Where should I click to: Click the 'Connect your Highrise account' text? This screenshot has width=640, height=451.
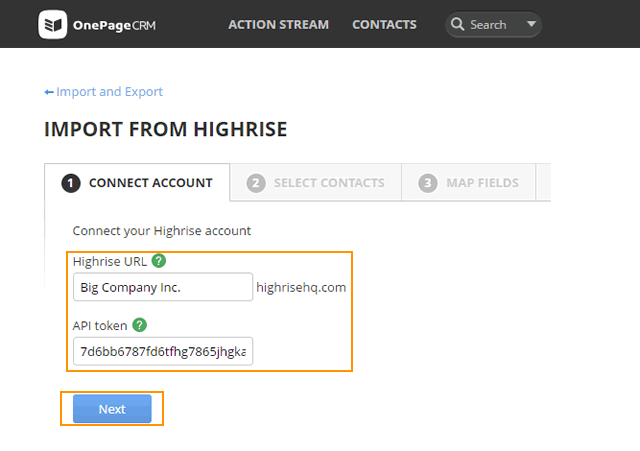(x=162, y=231)
